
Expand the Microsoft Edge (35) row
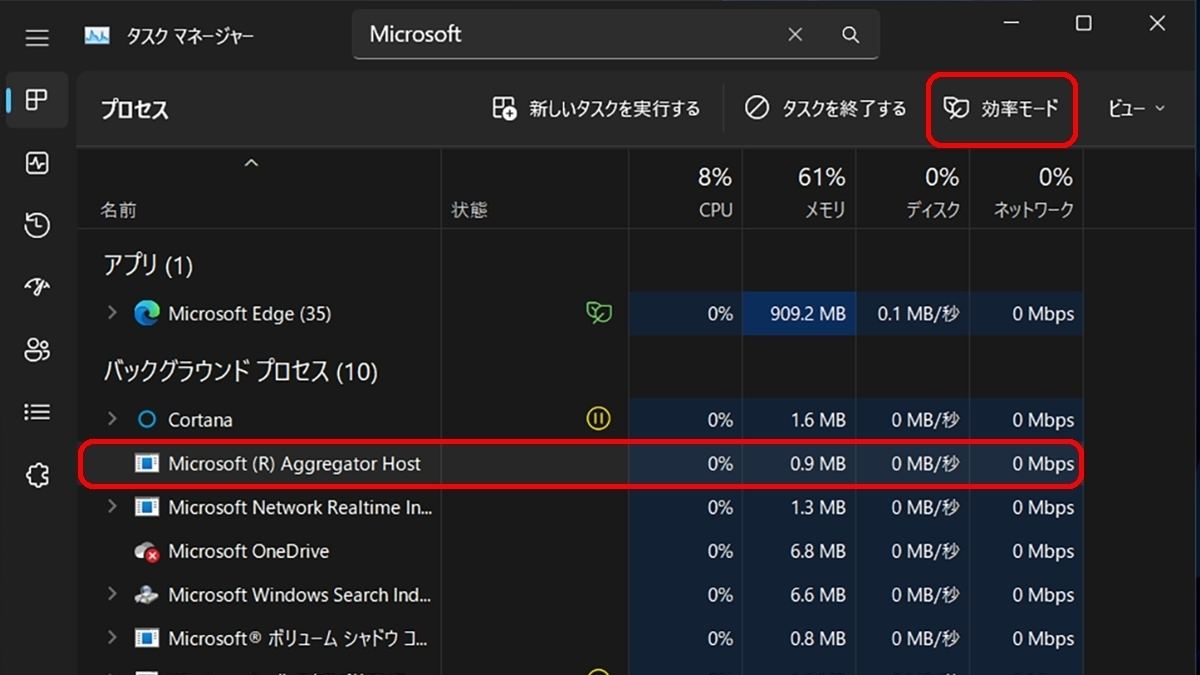112,314
